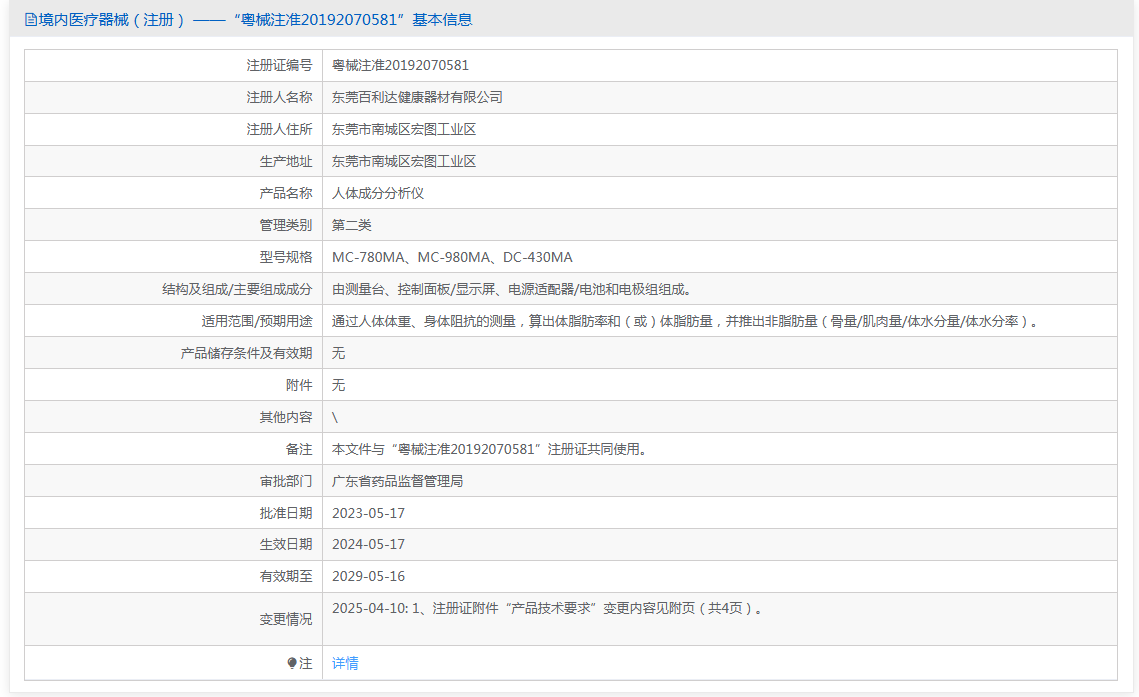Viewport: 1139px width, 697px height.
Task: Select the registration number 粤械注准20192070581 value
Action: click(400, 65)
